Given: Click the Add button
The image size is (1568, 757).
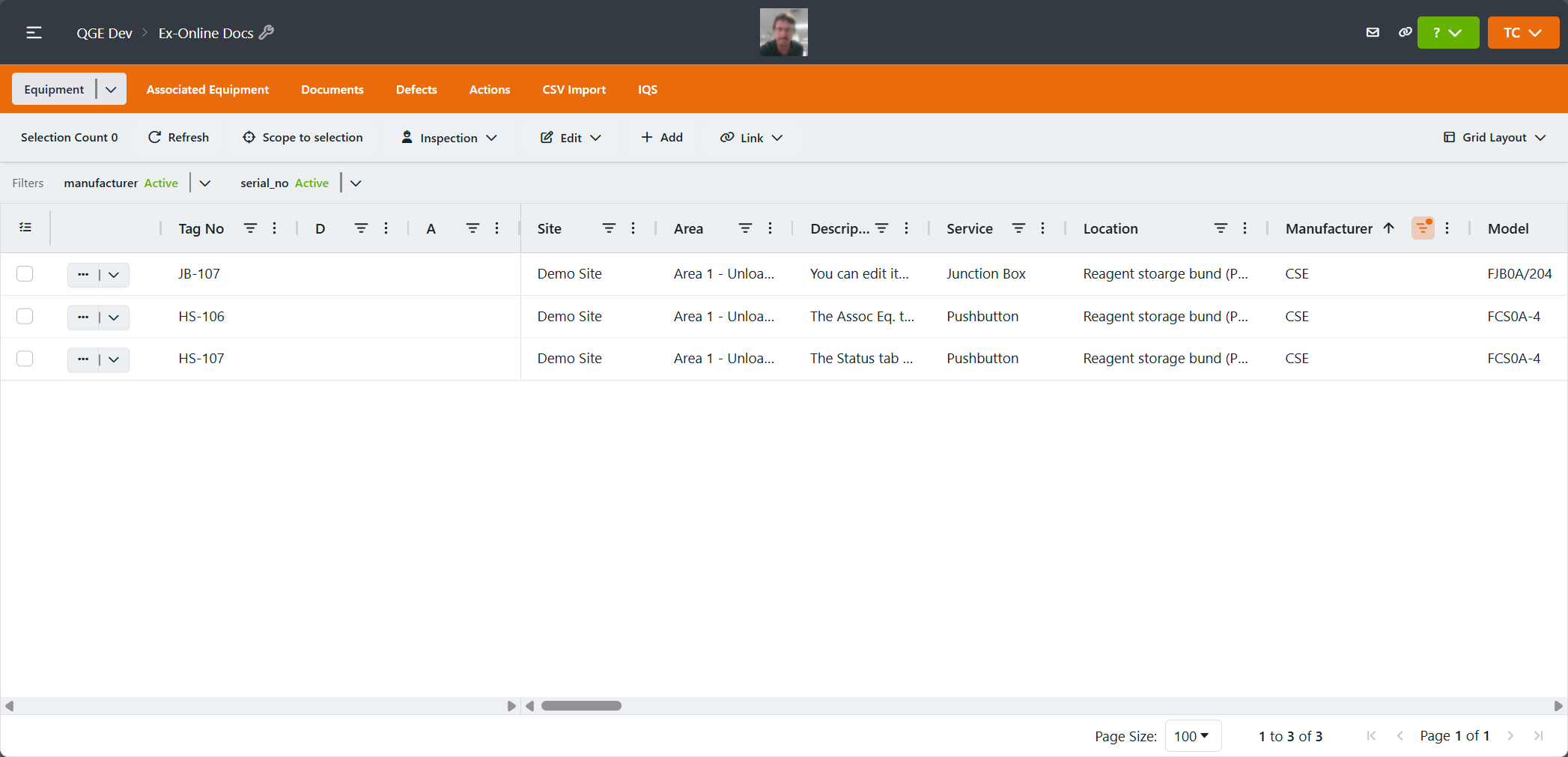Looking at the screenshot, I should point(662,137).
